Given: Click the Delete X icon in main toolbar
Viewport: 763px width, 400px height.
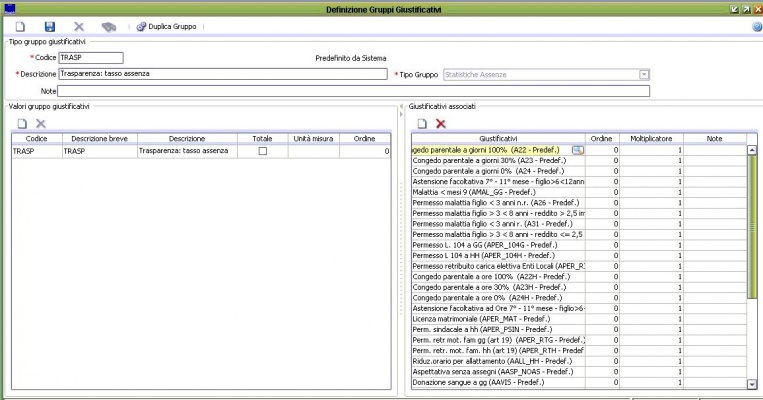Looking at the screenshot, I should tap(79, 26).
